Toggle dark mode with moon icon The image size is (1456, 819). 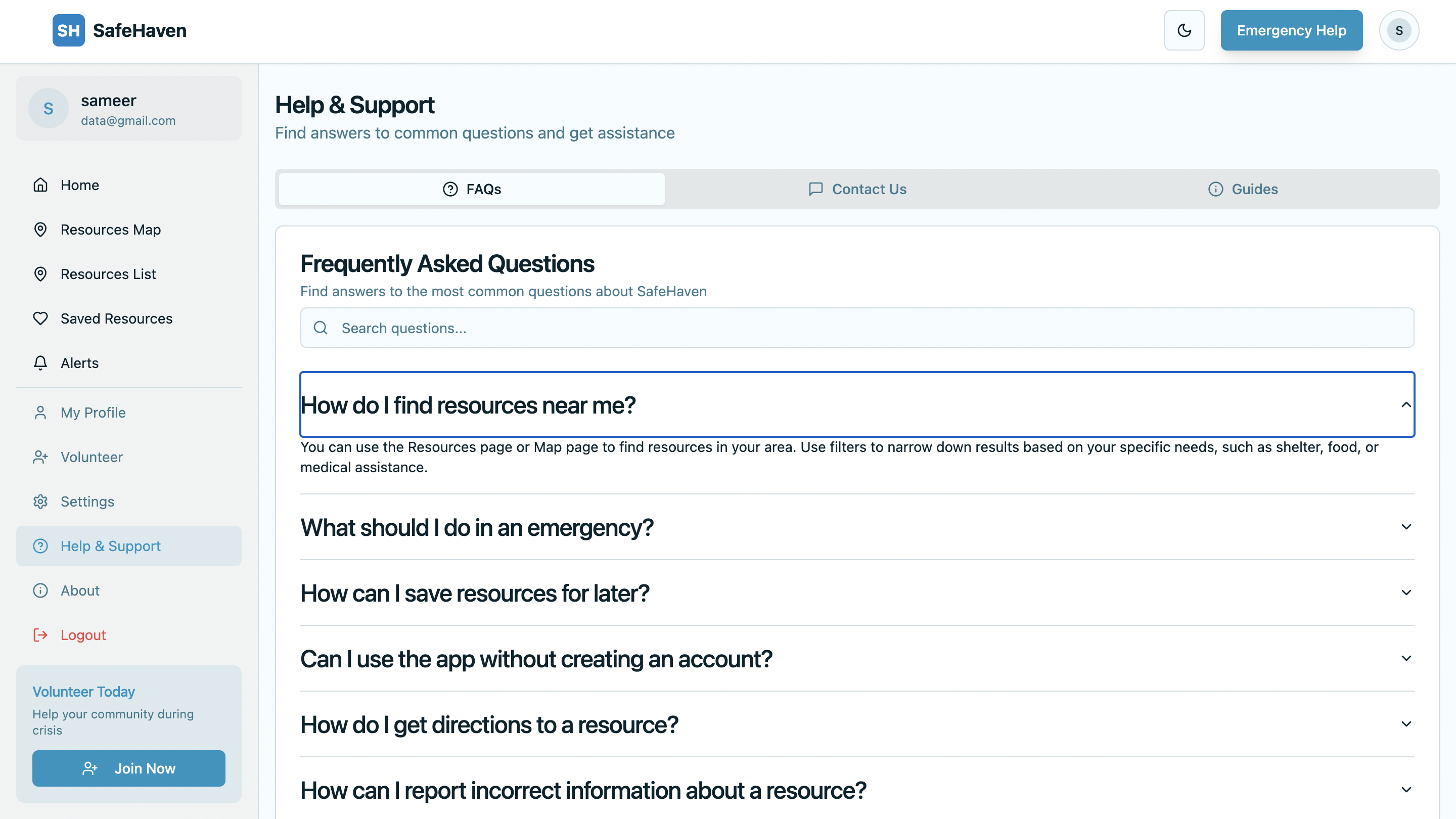(1184, 30)
